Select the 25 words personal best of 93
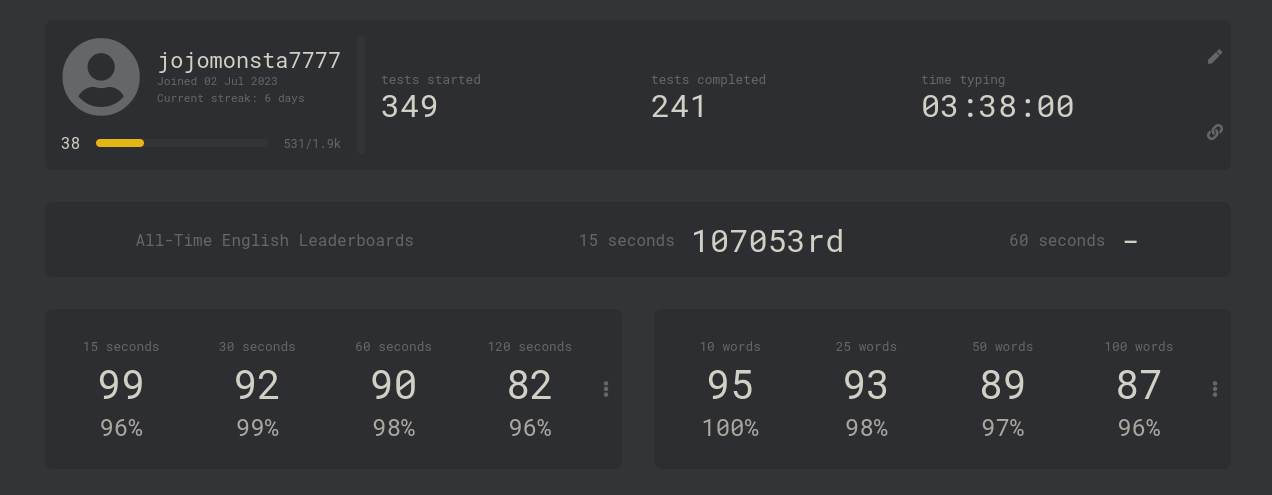1272x495 pixels. 866,385
